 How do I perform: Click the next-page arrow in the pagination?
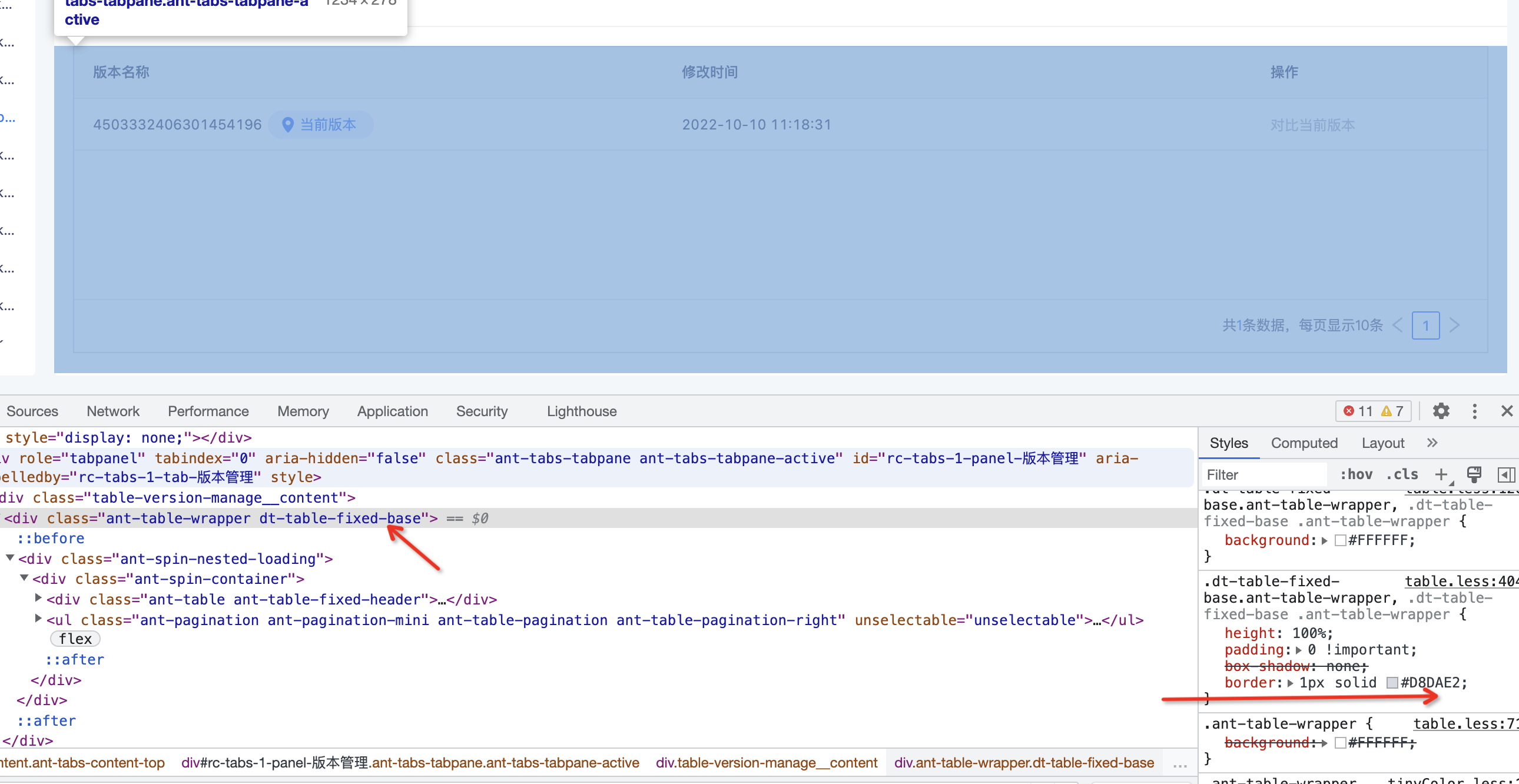coord(1455,325)
